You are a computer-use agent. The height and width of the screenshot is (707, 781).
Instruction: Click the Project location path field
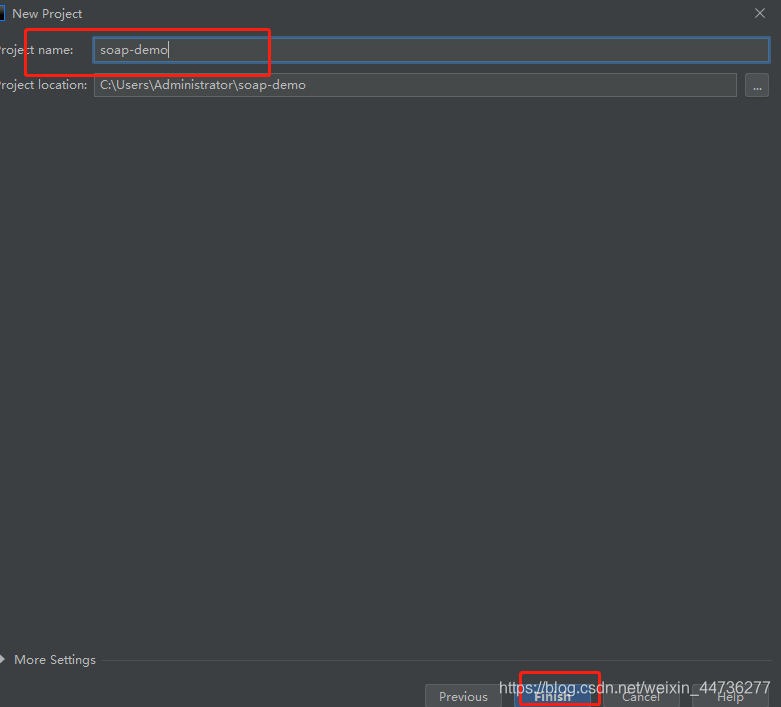point(415,85)
